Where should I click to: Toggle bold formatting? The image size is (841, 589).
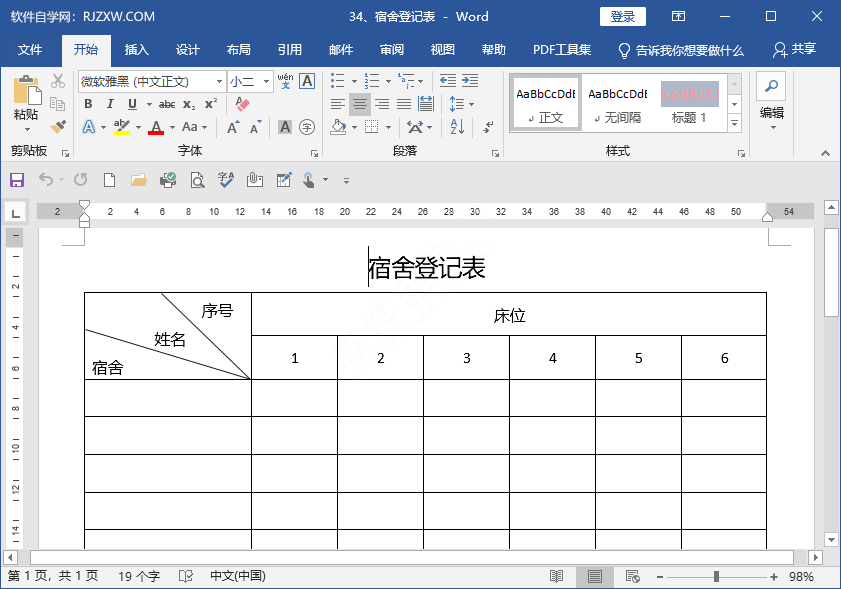click(x=90, y=103)
